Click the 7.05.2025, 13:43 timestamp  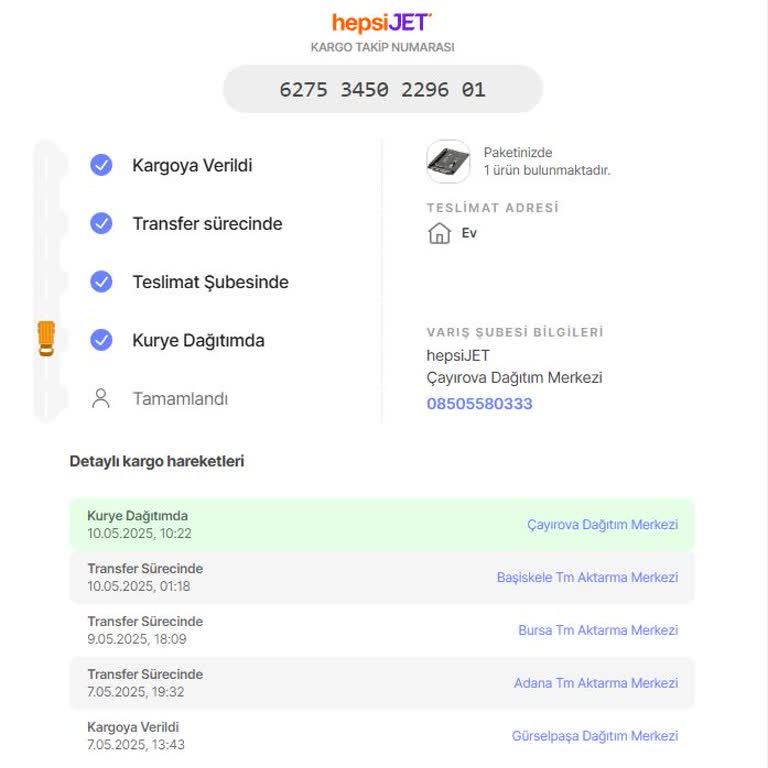[136, 745]
